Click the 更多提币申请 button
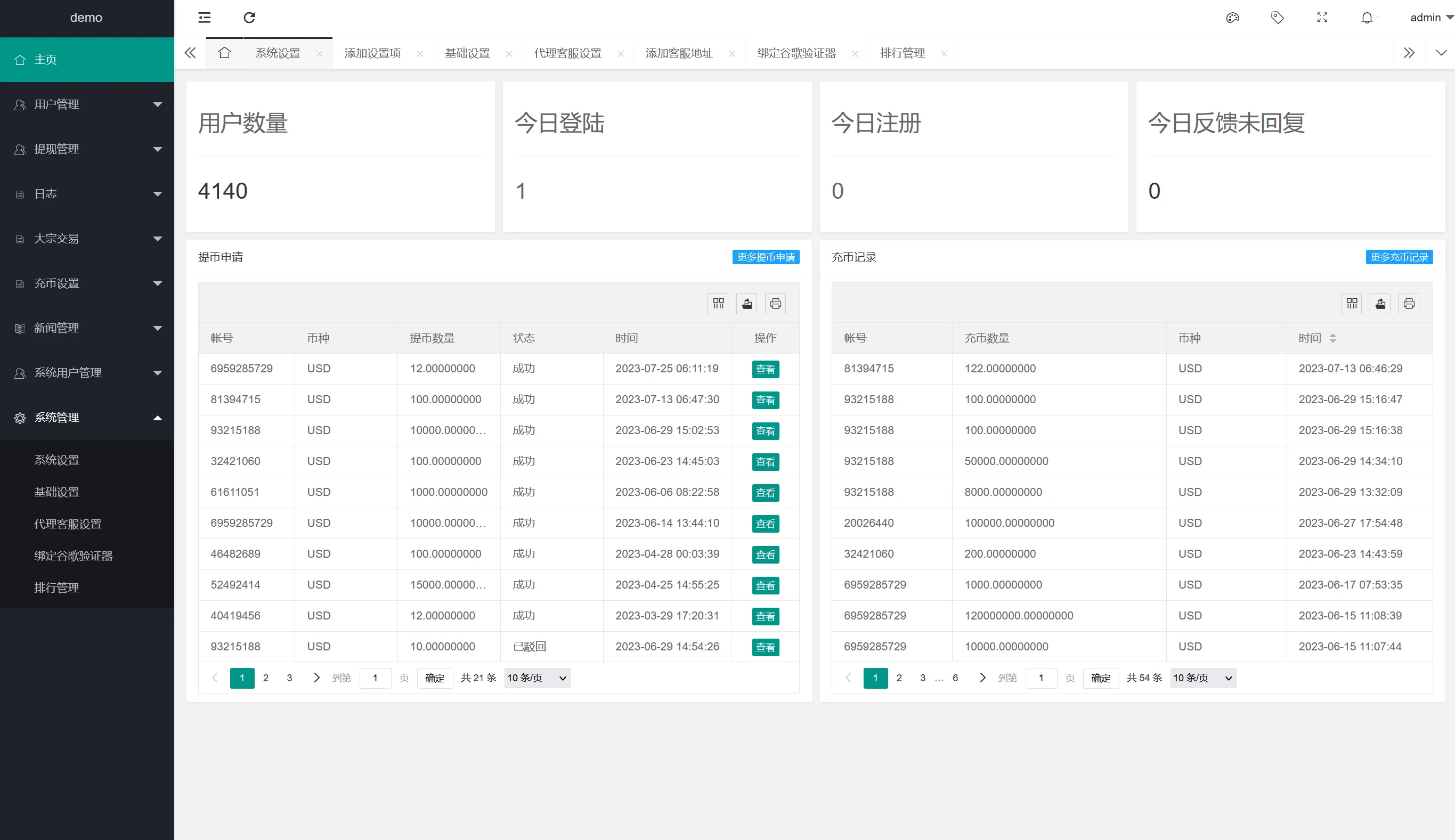The image size is (1455, 840). (x=766, y=257)
